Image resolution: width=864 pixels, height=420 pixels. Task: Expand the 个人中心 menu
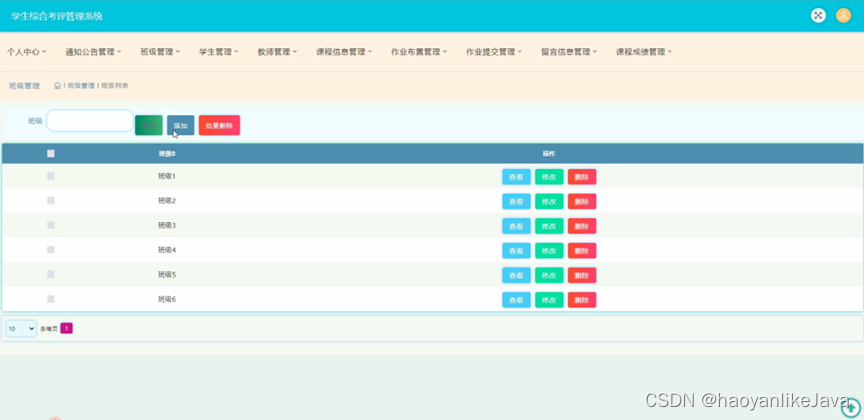[26, 52]
